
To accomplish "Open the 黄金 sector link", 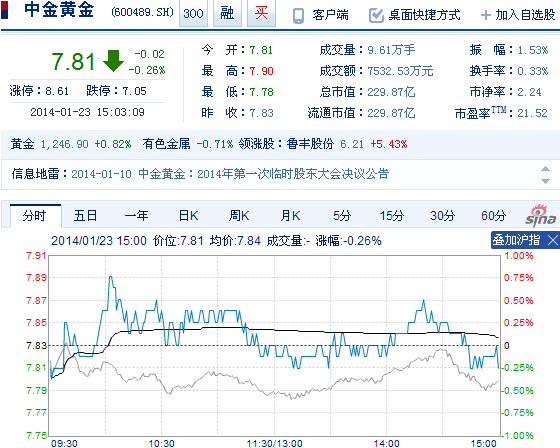I will [22, 144].
